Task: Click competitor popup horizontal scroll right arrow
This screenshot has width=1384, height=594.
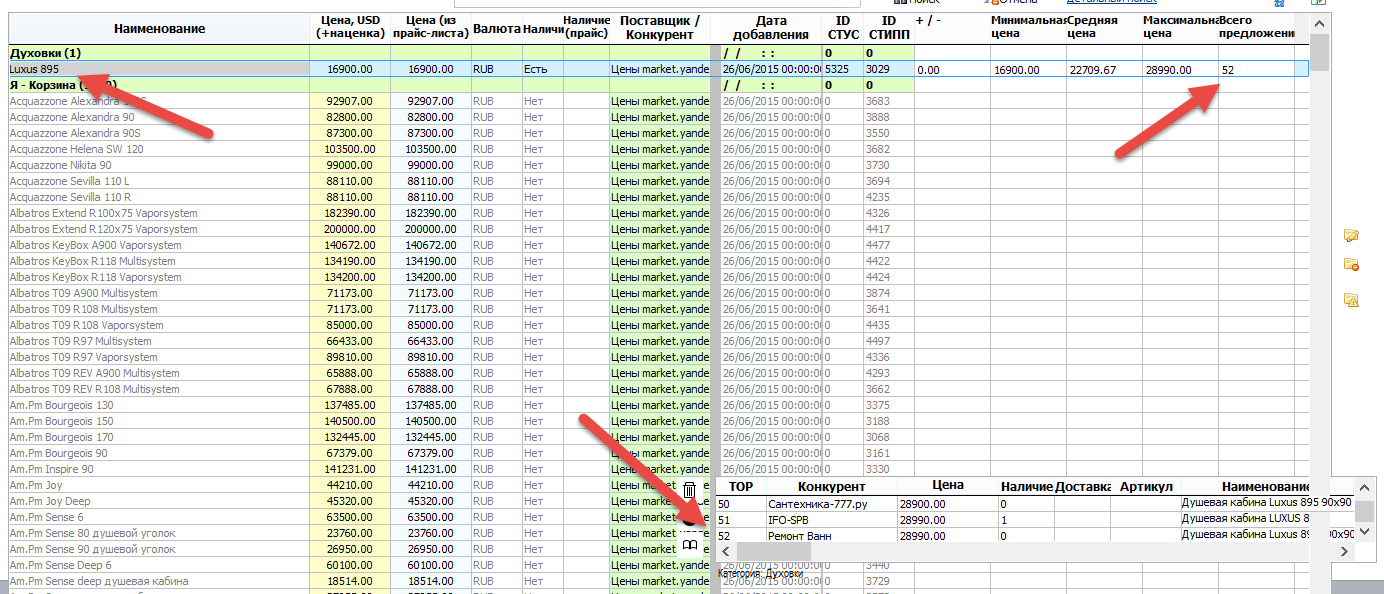Action: click(x=1345, y=552)
